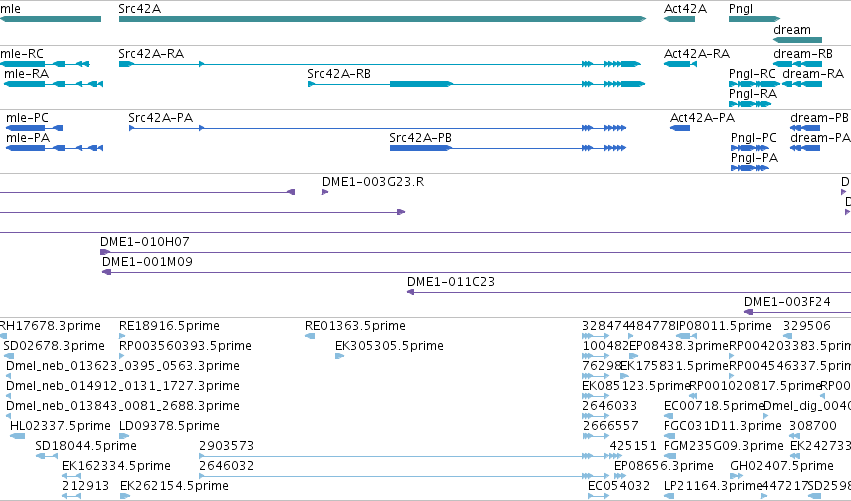The height and width of the screenshot is (501, 851).
Task: Click the LD09378.5prime EST label
Action: point(169,426)
